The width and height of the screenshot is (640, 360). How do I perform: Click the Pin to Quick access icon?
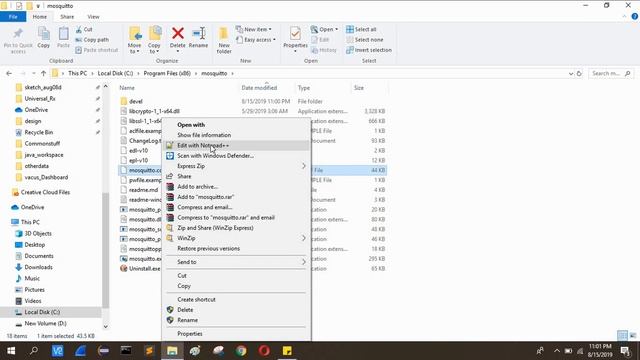(18, 33)
